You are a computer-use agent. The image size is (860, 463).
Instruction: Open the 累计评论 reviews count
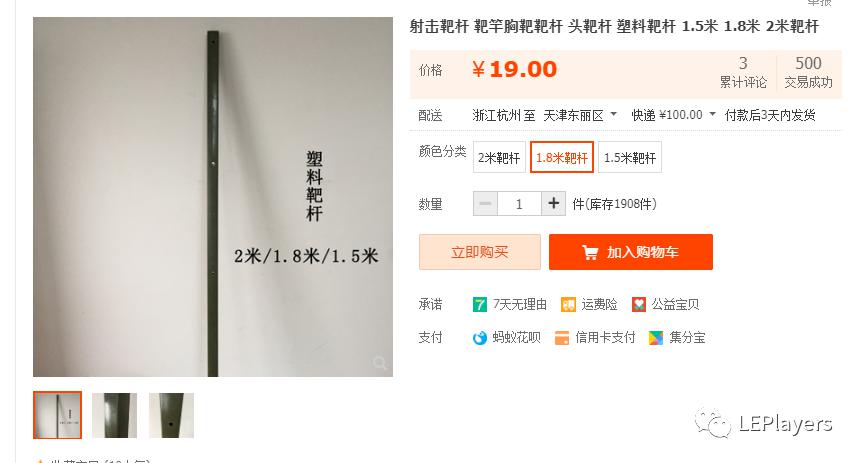pos(743,72)
